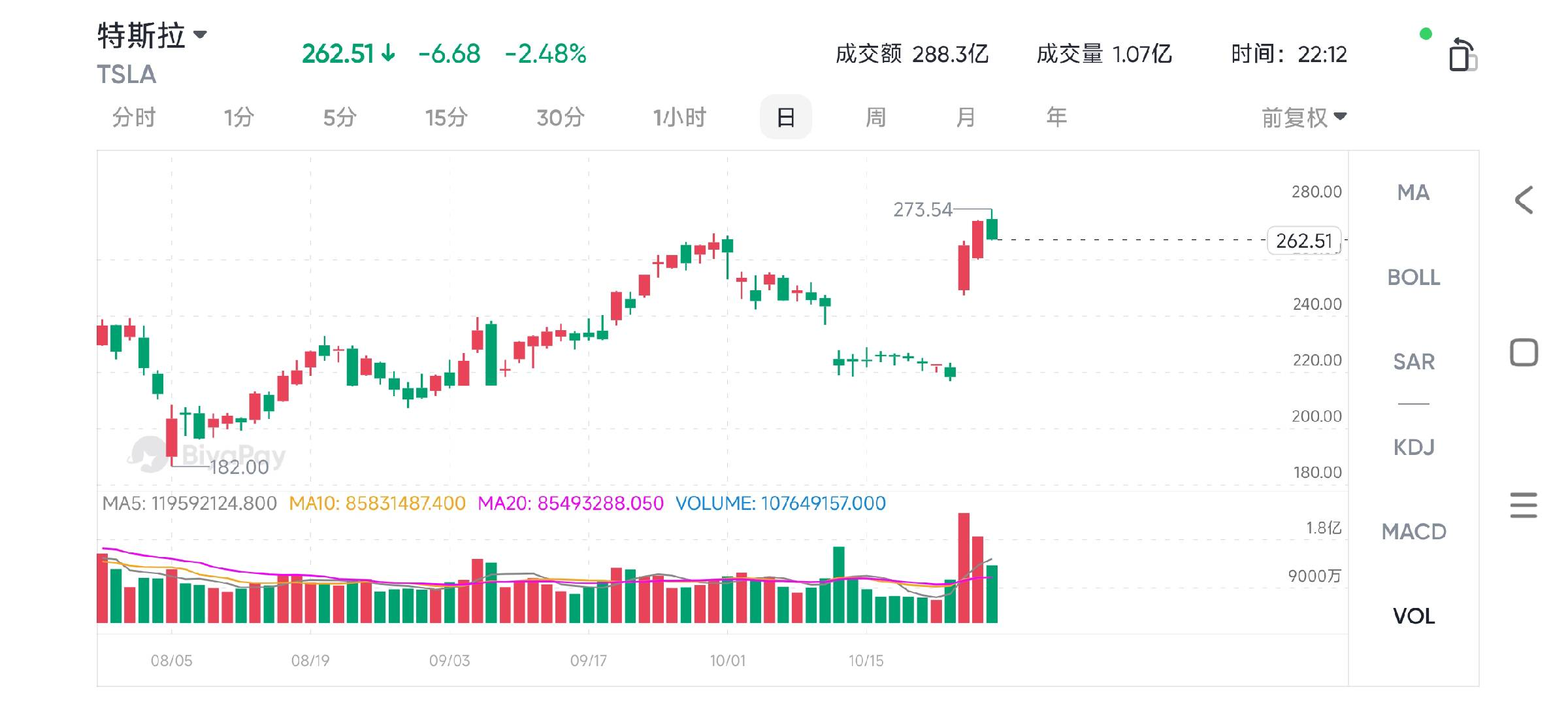This screenshot has width=1568, height=706.
Task: Tap the Android back arrow
Action: click(x=1524, y=200)
